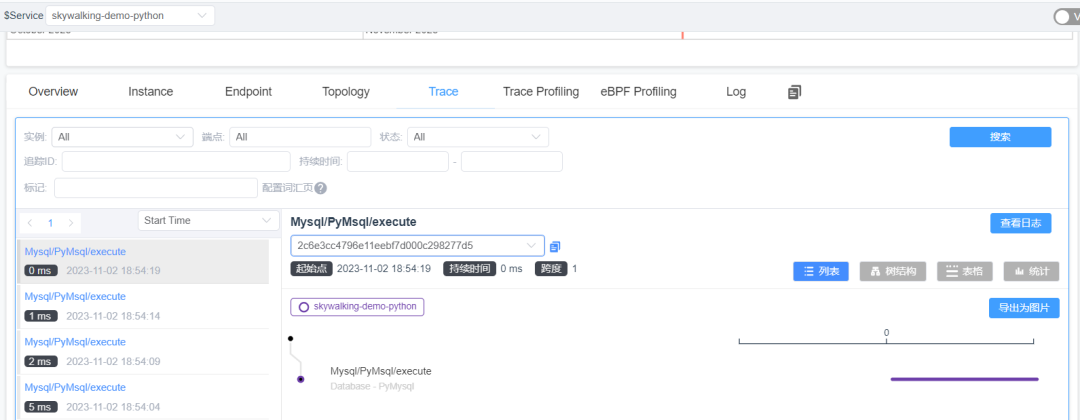
Task: Open the 状态 All dropdown
Action: click(x=478, y=137)
